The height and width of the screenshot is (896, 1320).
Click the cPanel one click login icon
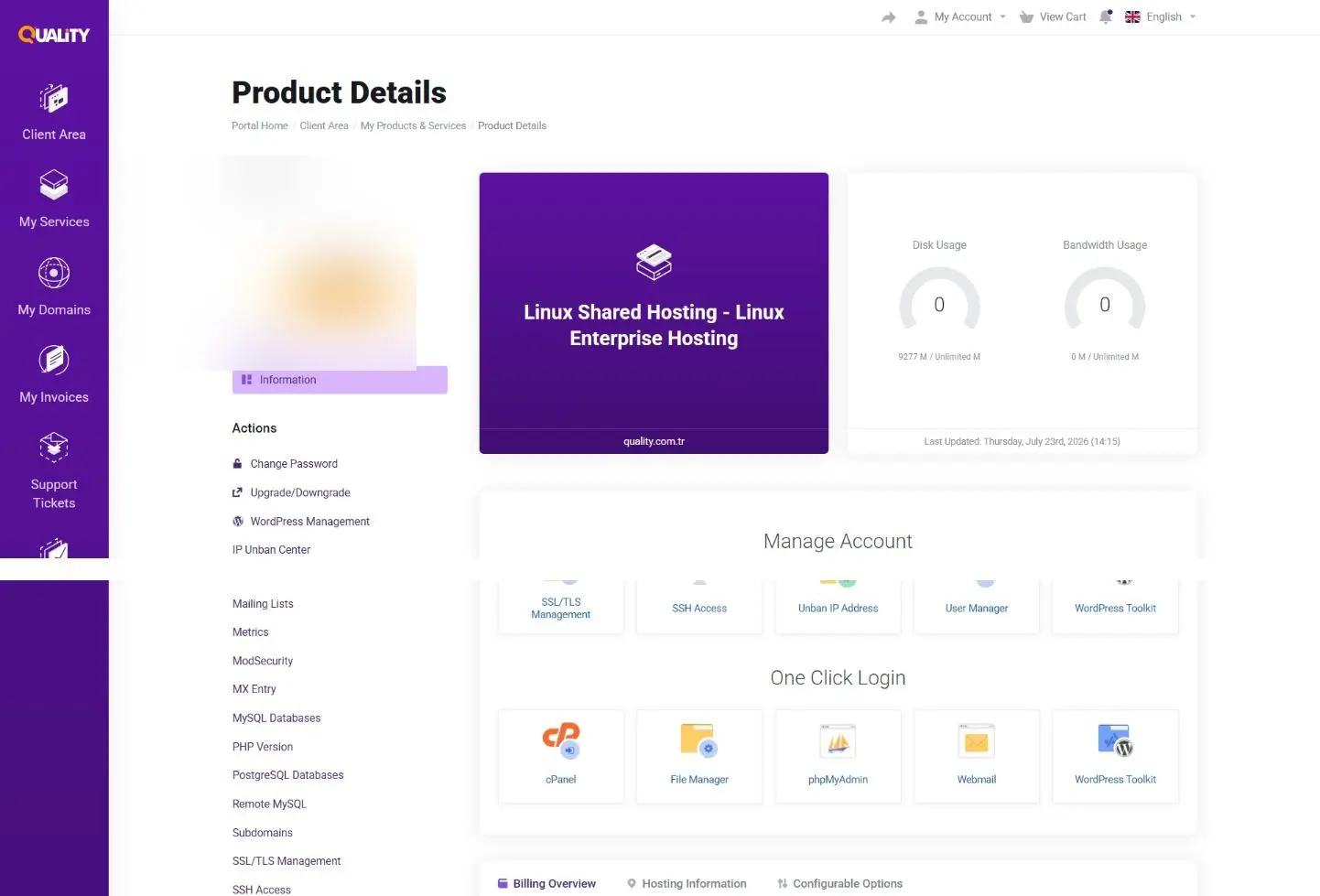coord(561,756)
